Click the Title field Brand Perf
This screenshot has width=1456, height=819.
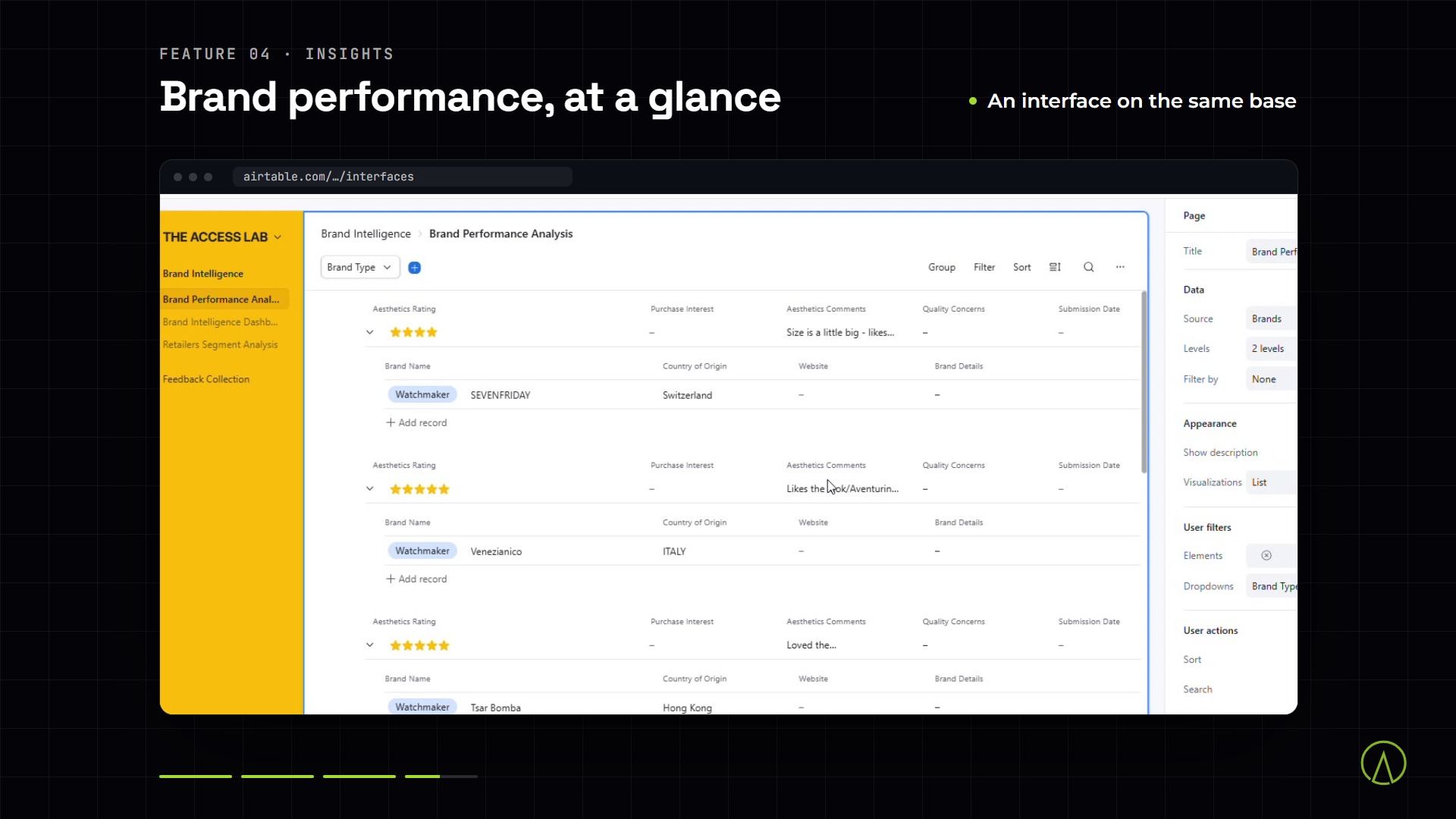tap(1272, 252)
